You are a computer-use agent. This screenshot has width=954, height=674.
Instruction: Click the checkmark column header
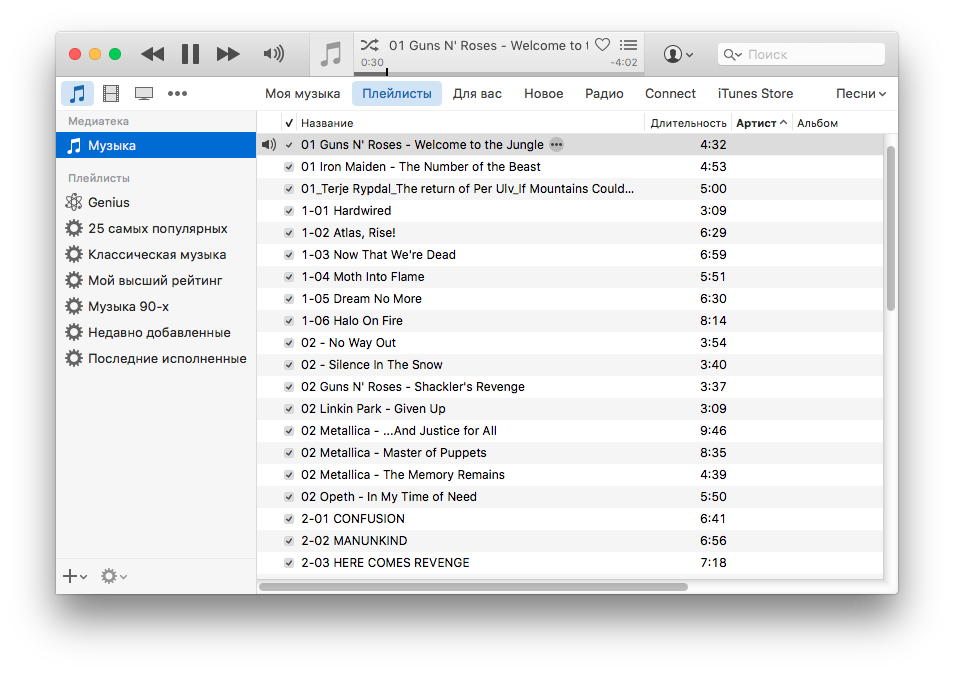pyautogui.click(x=289, y=123)
